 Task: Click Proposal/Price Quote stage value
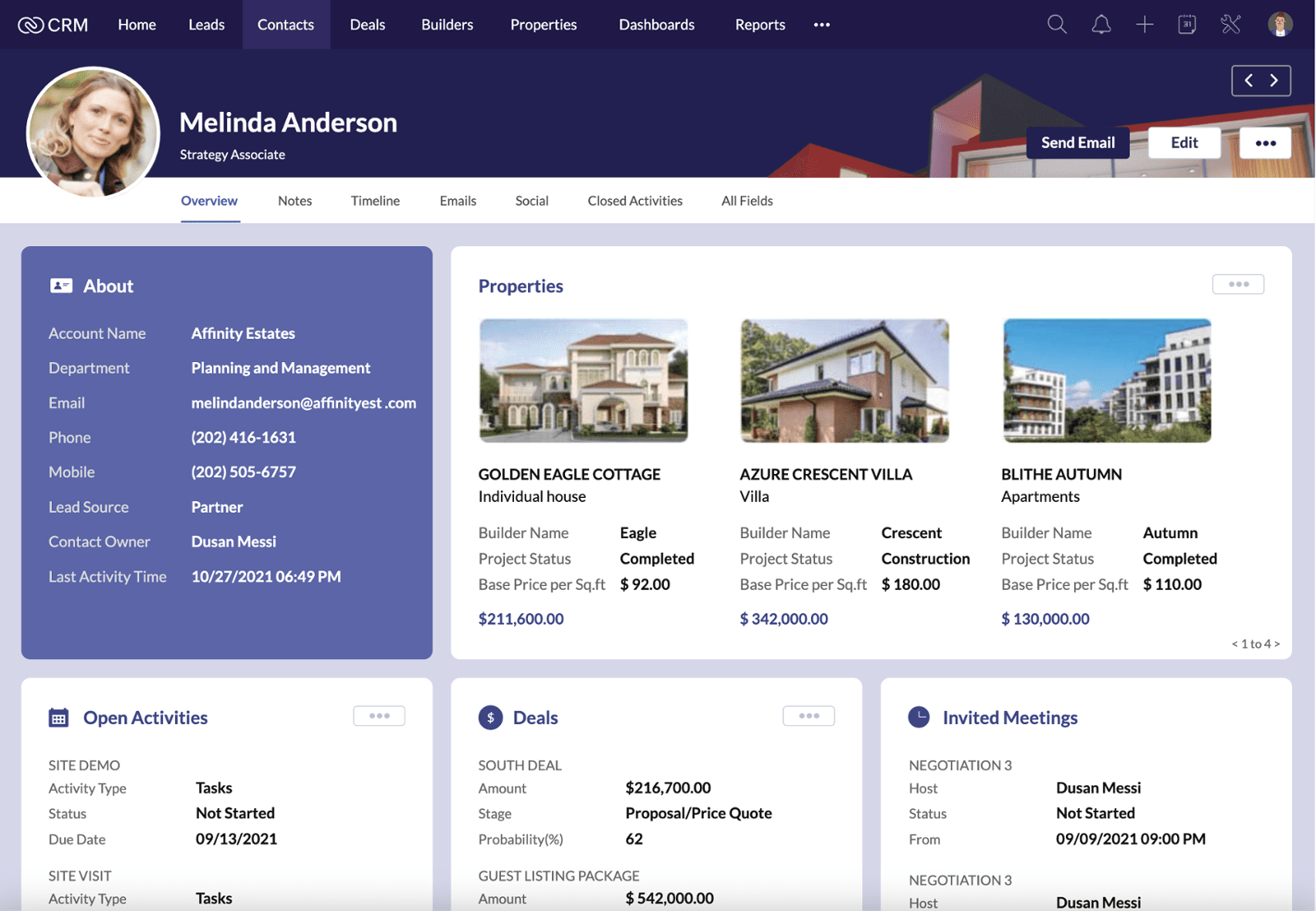pos(698,813)
